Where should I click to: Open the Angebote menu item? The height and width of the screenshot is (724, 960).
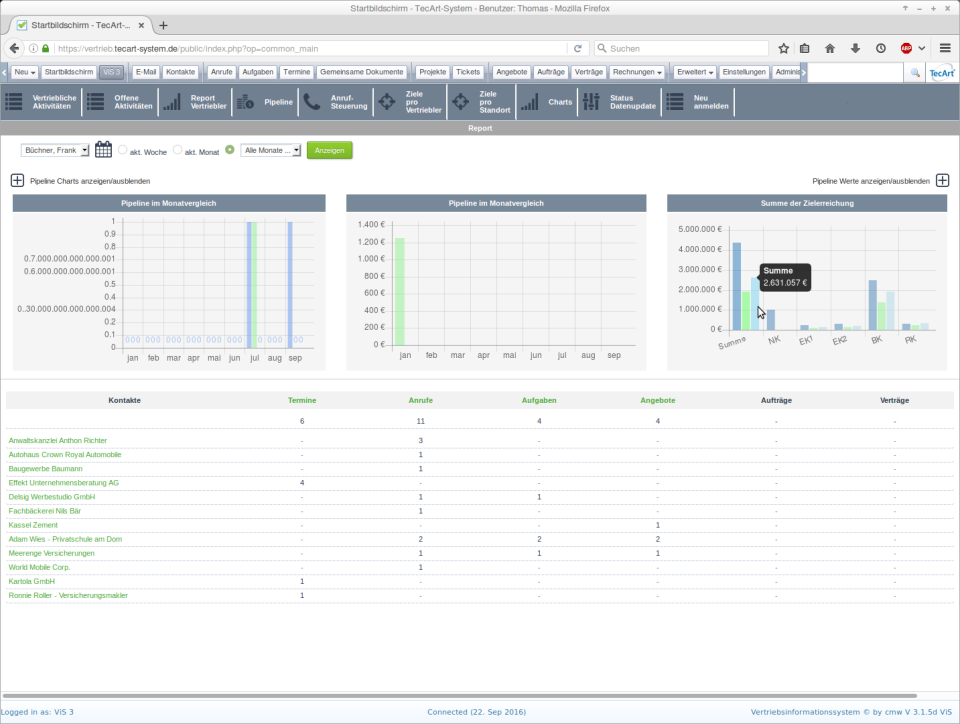coord(511,72)
